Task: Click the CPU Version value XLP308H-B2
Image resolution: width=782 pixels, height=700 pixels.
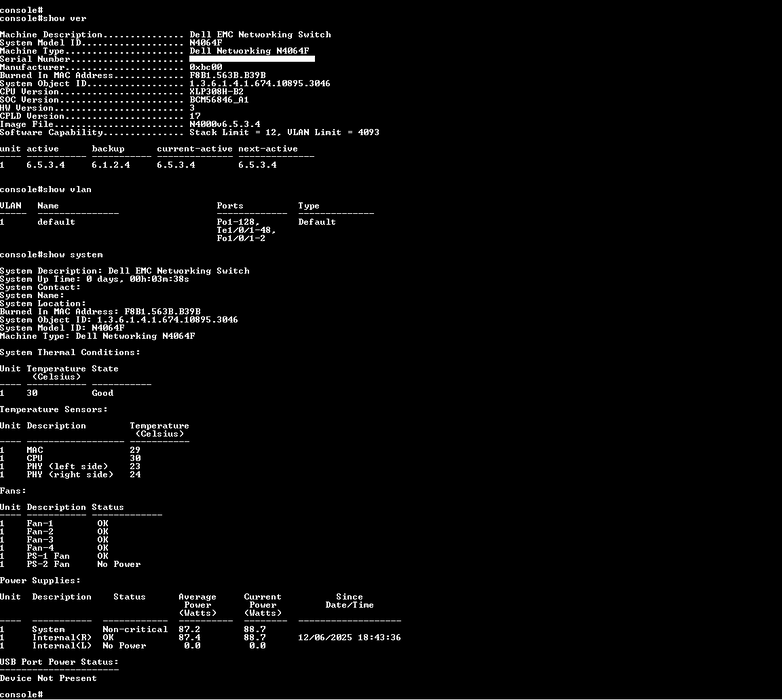Action: 216,92
